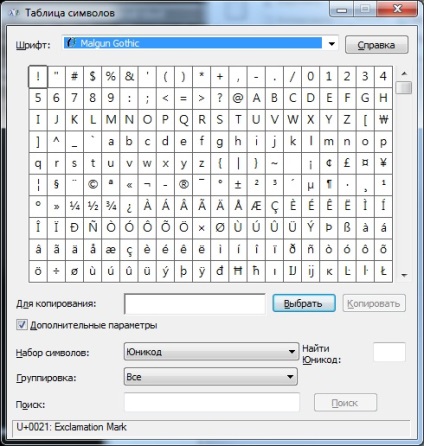424x446 pixels.
Task: Select the @ character in grid
Action: coord(238,98)
